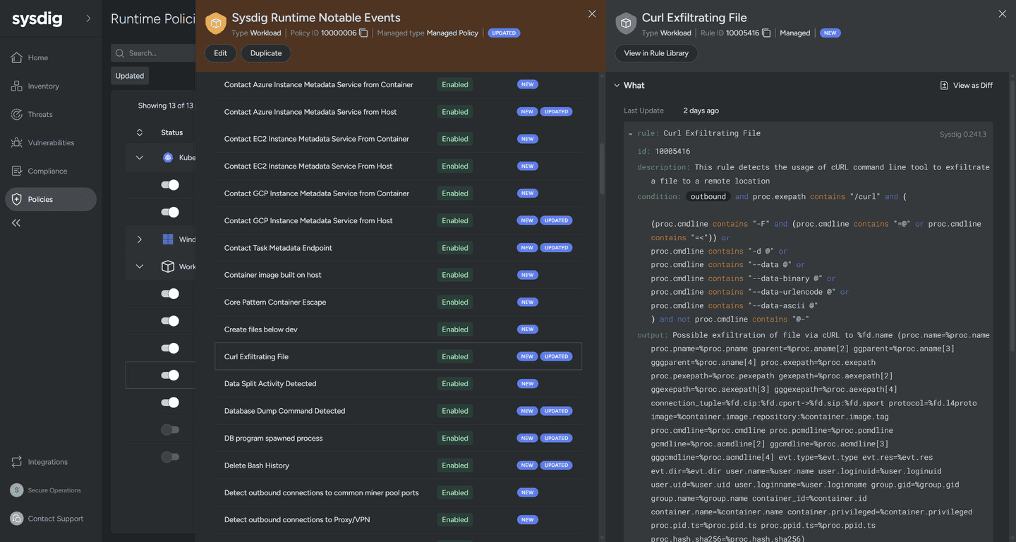Select Policies in sidebar

(51, 199)
